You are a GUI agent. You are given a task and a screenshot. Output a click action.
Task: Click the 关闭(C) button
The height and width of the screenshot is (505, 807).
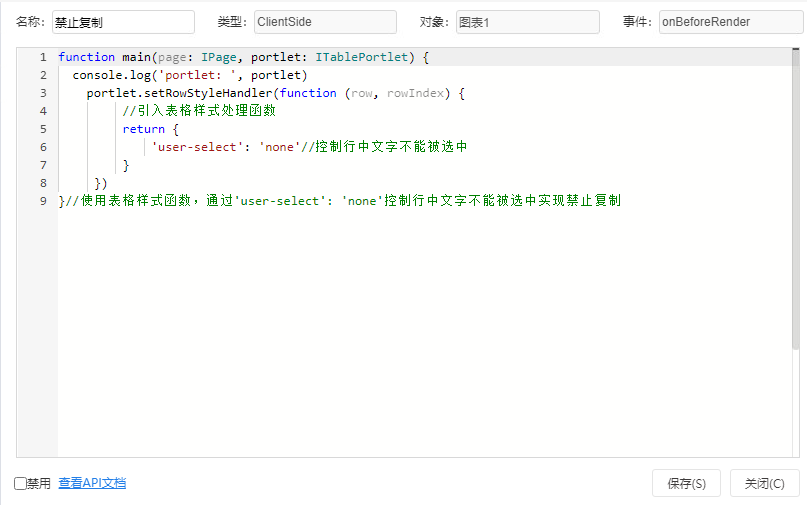click(x=764, y=483)
